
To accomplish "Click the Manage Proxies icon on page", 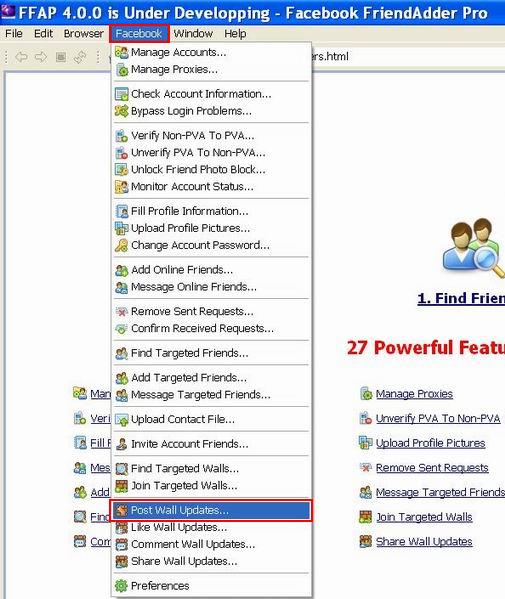I will point(366,393).
